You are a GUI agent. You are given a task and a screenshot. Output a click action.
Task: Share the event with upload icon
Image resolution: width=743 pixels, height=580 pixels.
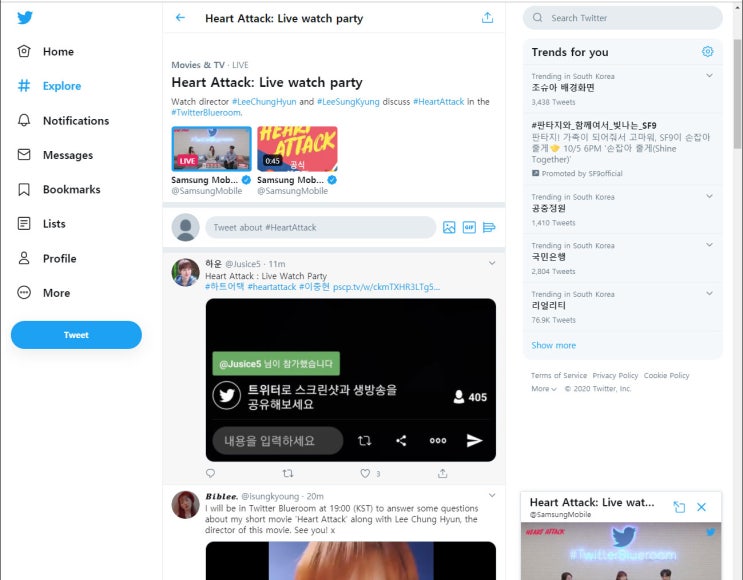coord(487,18)
